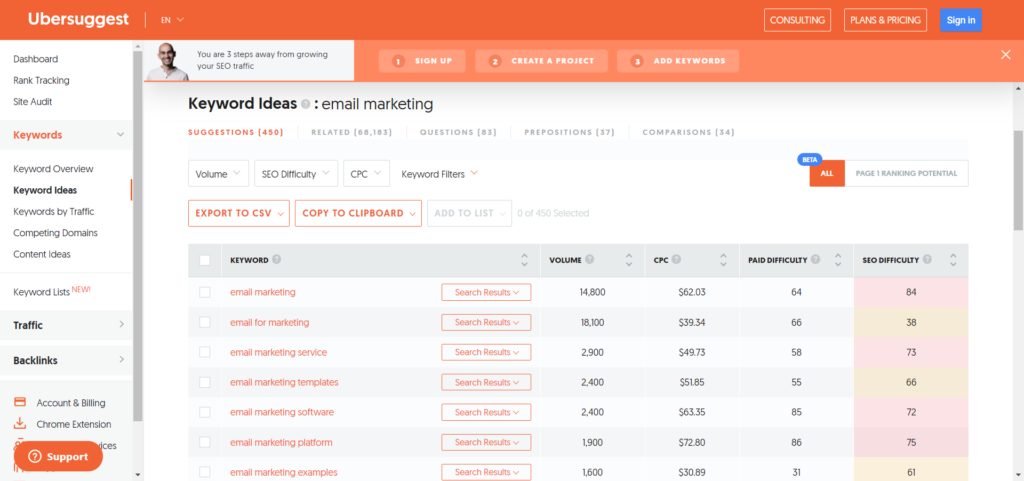Viewport: 1024px width, 481px height.
Task: Expand the Keyword Filters options
Action: pyautogui.click(x=440, y=174)
